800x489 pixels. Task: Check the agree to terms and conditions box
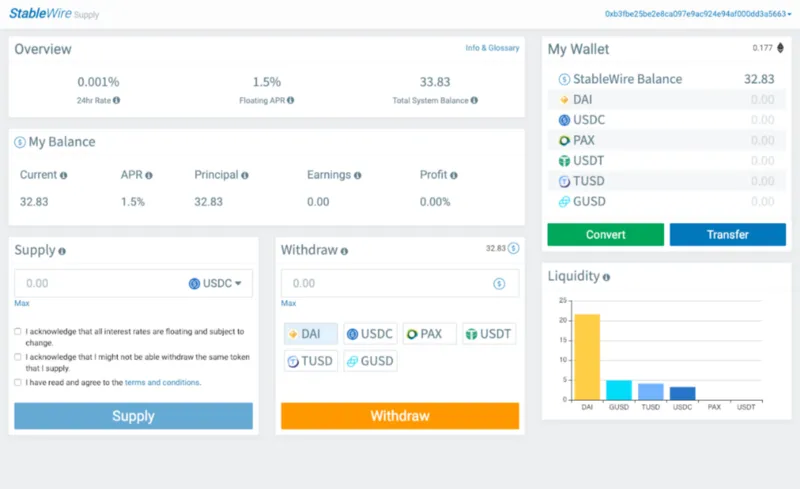18,382
